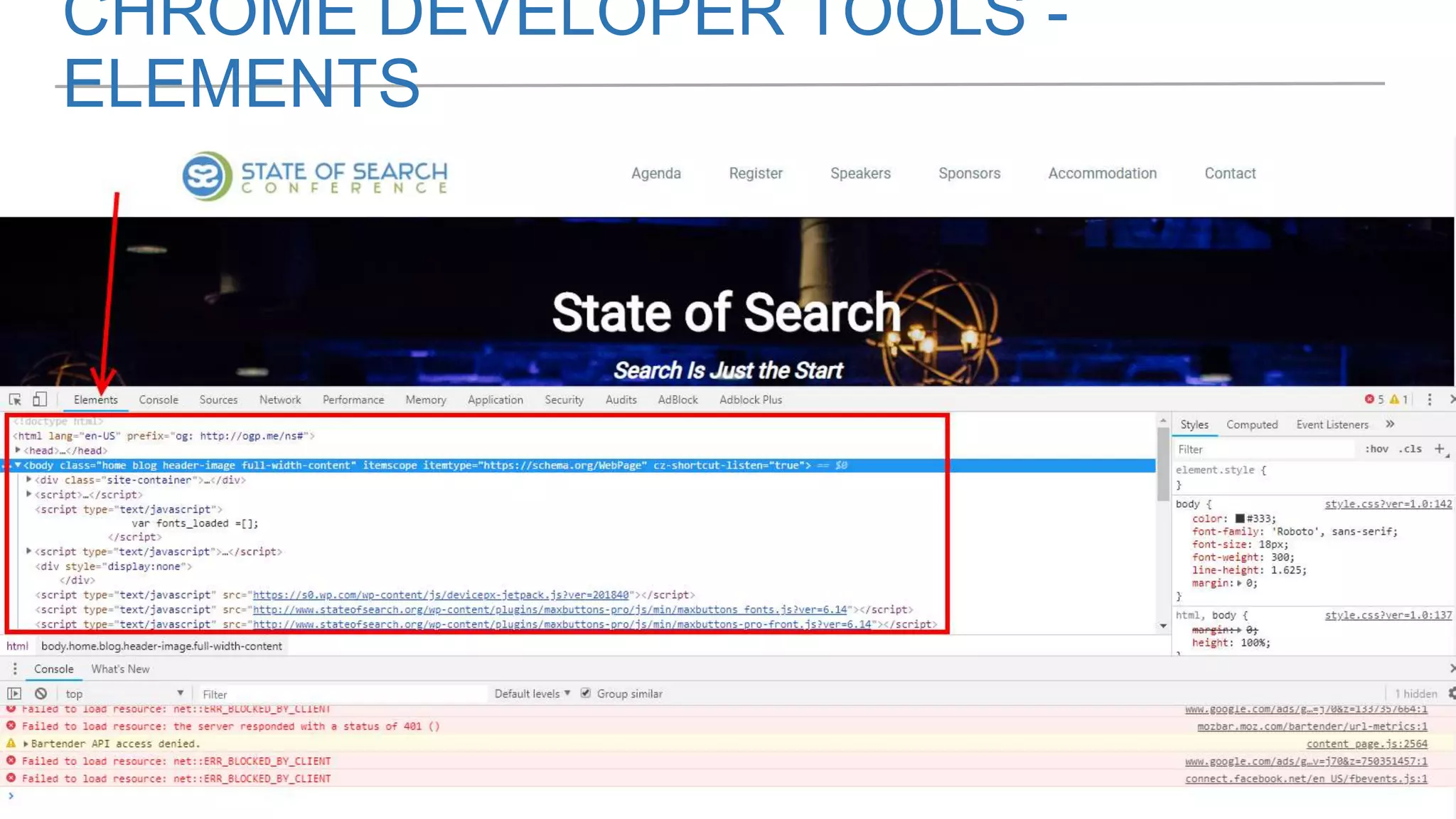1456x819 pixels.
Task: Click the 1 hidden messages indicator
Action: (x=1415, y=694)
